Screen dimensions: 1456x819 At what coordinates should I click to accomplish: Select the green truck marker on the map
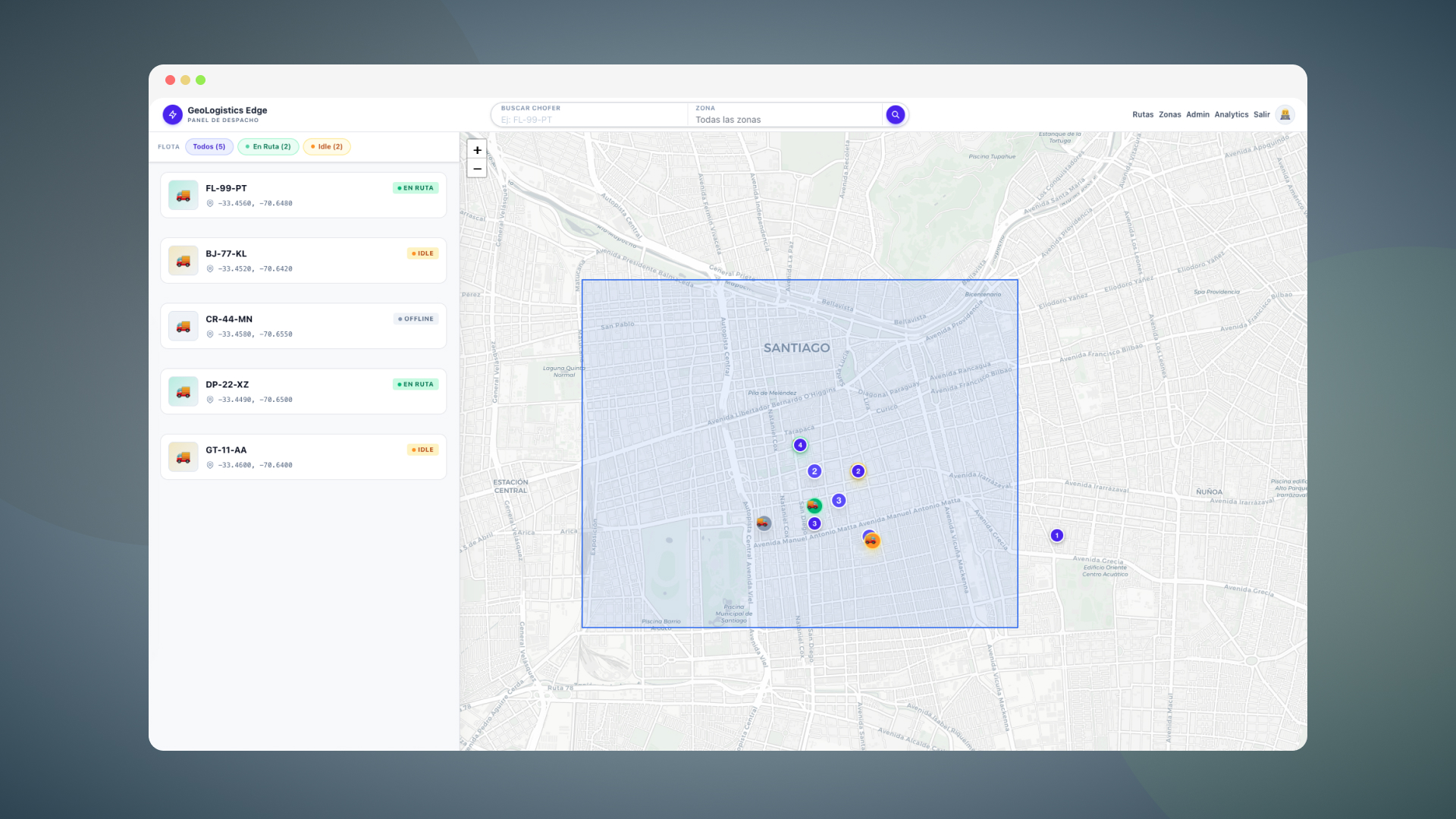coord(814,506)
